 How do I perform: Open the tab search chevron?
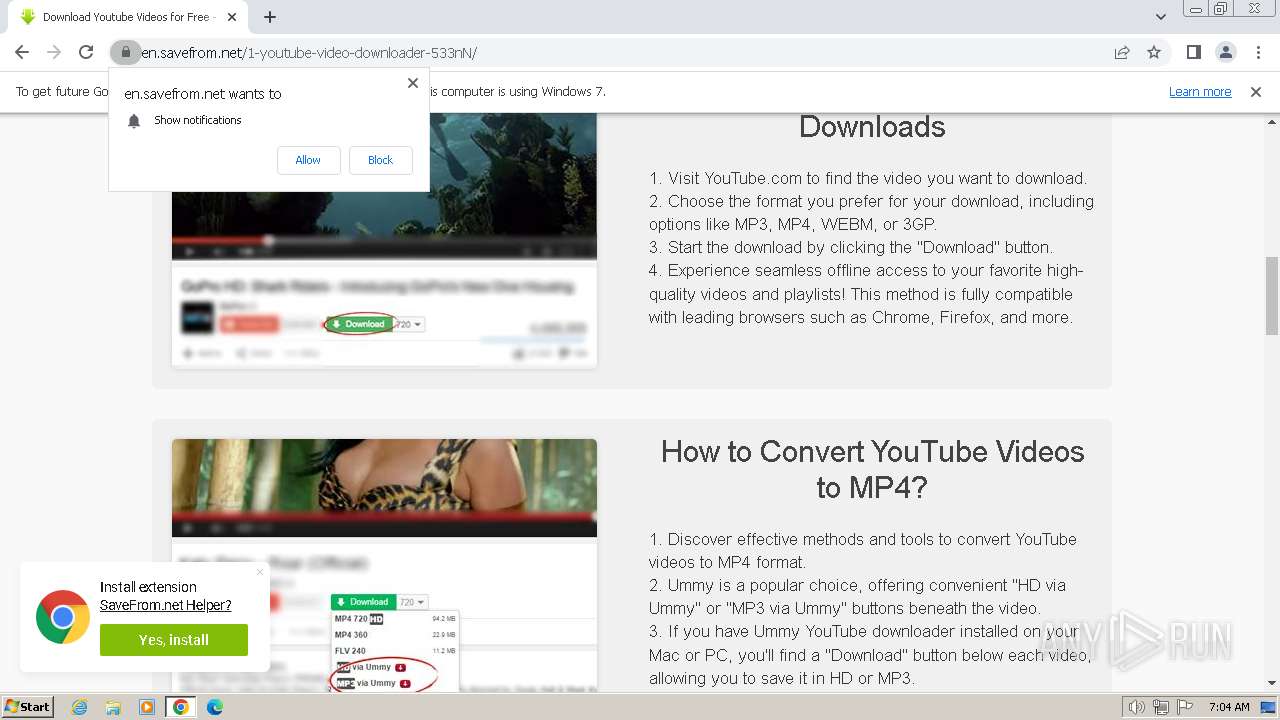[1160, 17]
